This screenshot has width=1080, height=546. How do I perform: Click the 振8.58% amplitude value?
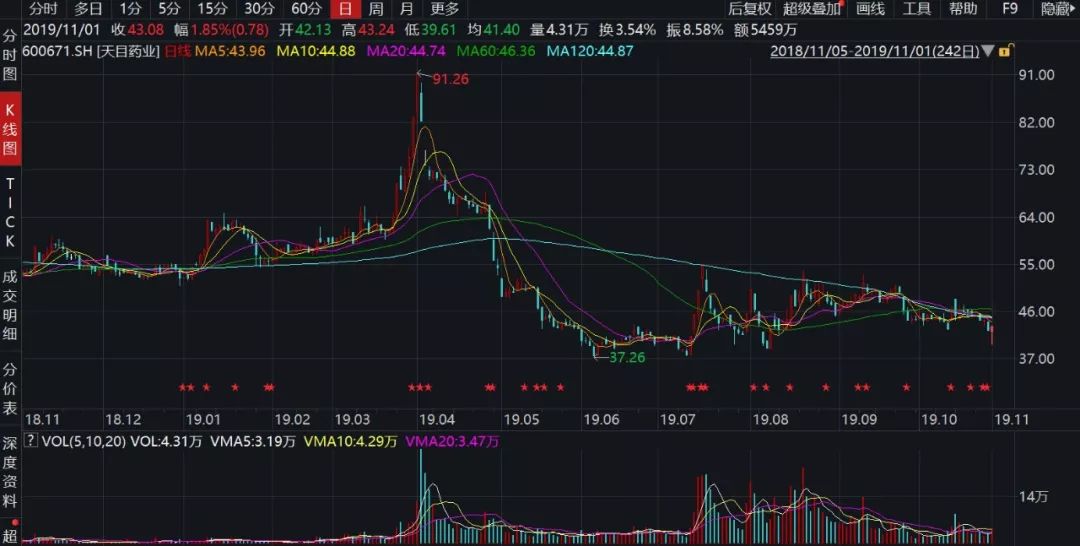click(x=695, y=30)
